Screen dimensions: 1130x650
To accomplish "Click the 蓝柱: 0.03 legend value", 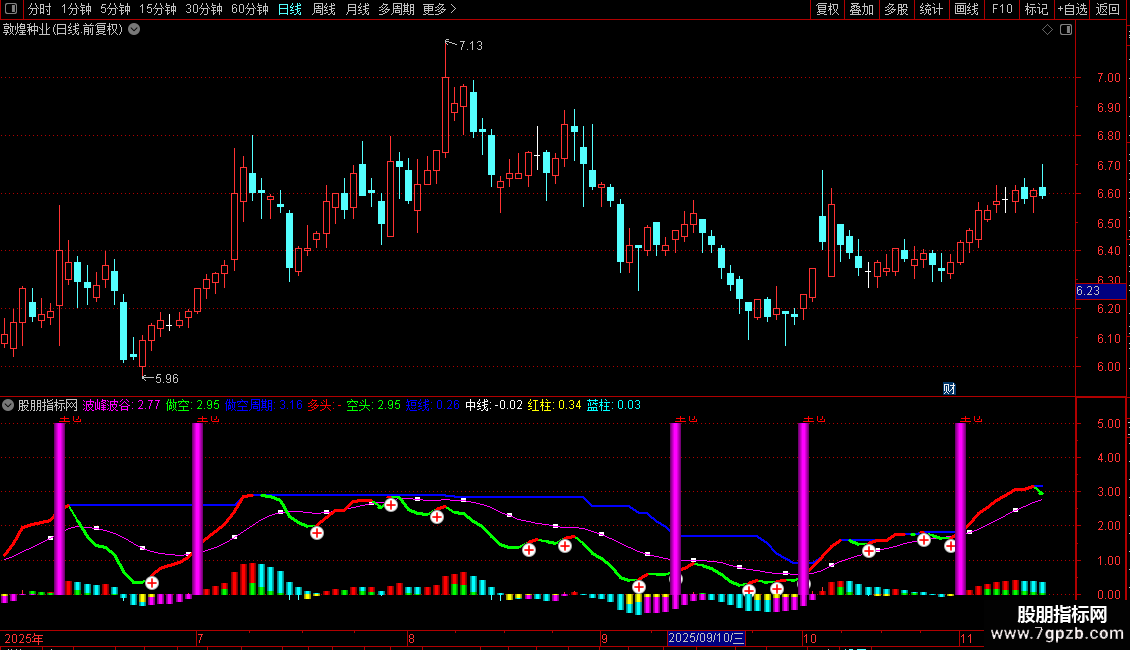I will pyautogui.click(x=613, y=405).
